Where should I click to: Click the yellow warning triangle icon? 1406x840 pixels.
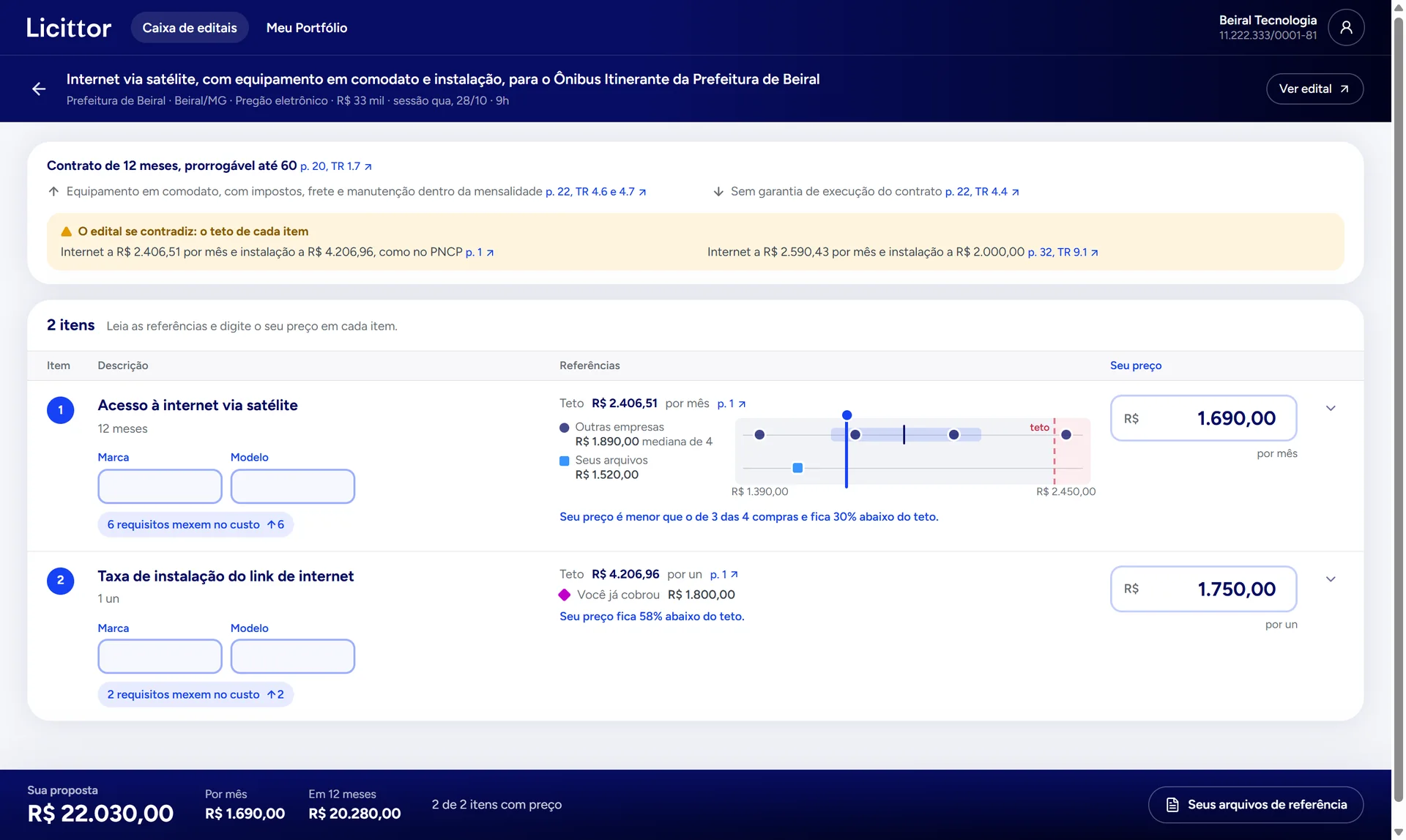pos(66,231)
